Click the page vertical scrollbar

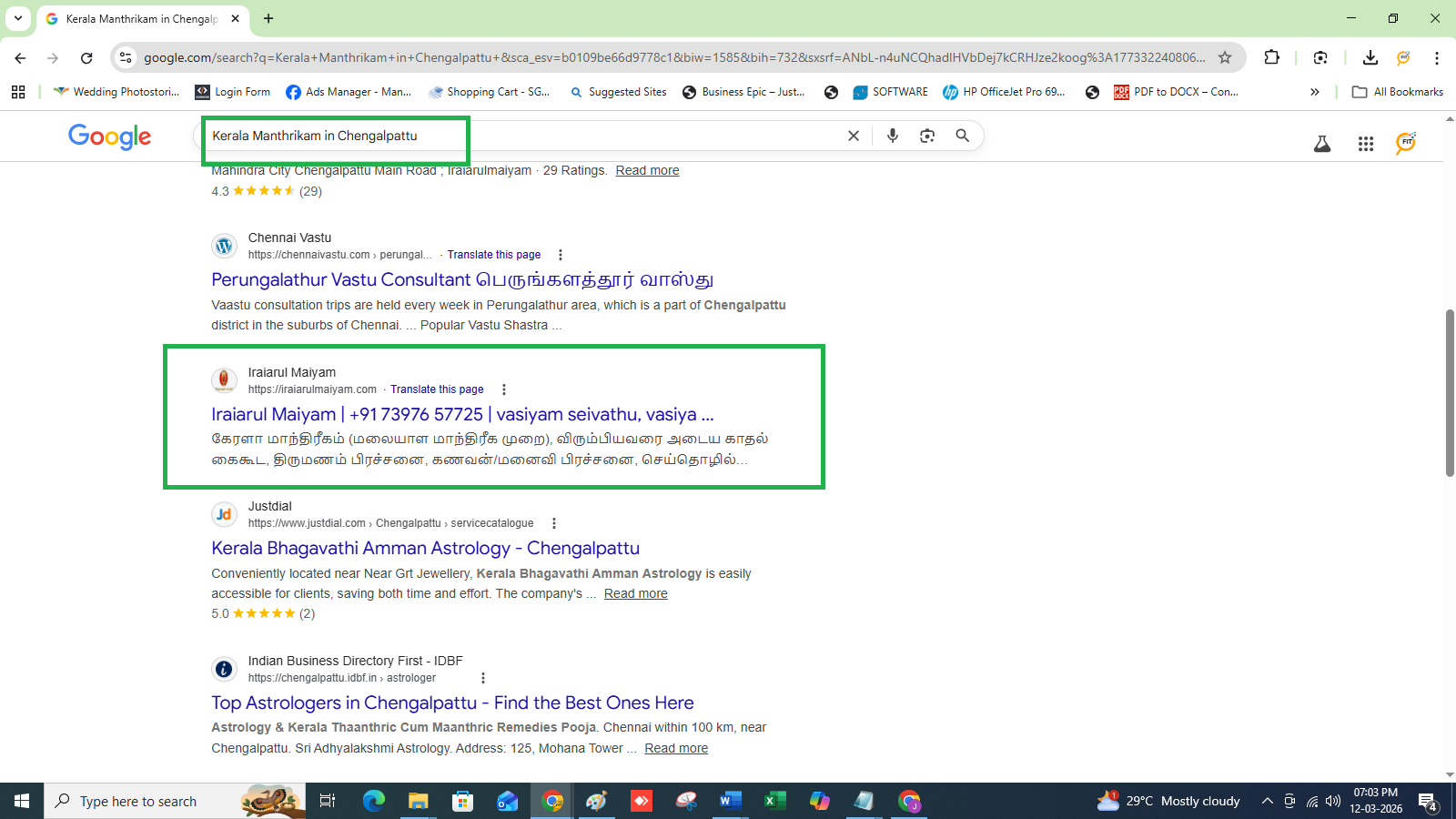click(1450, 391)
